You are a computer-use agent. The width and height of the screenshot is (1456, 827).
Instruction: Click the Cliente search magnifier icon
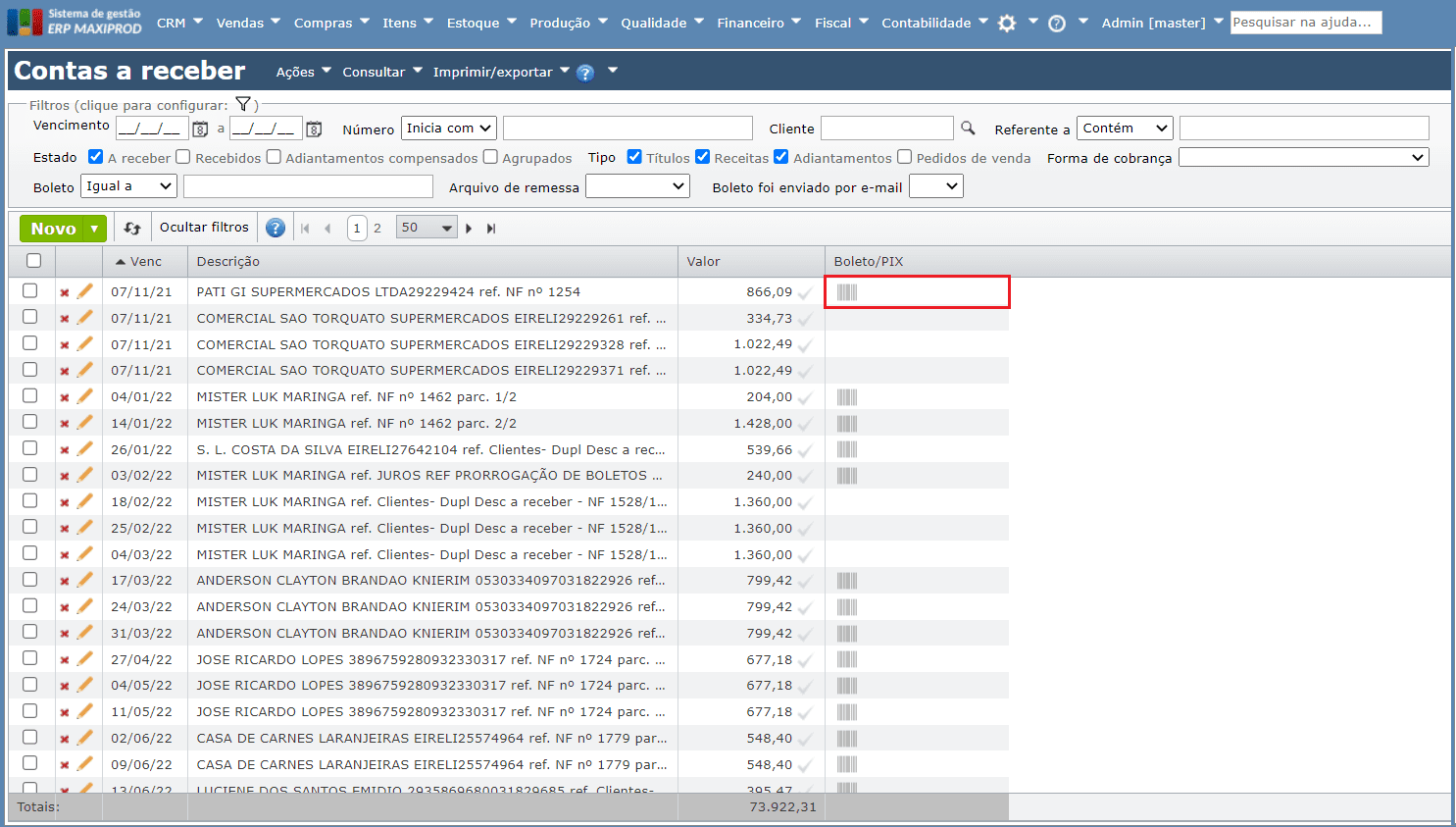(968, 129)
